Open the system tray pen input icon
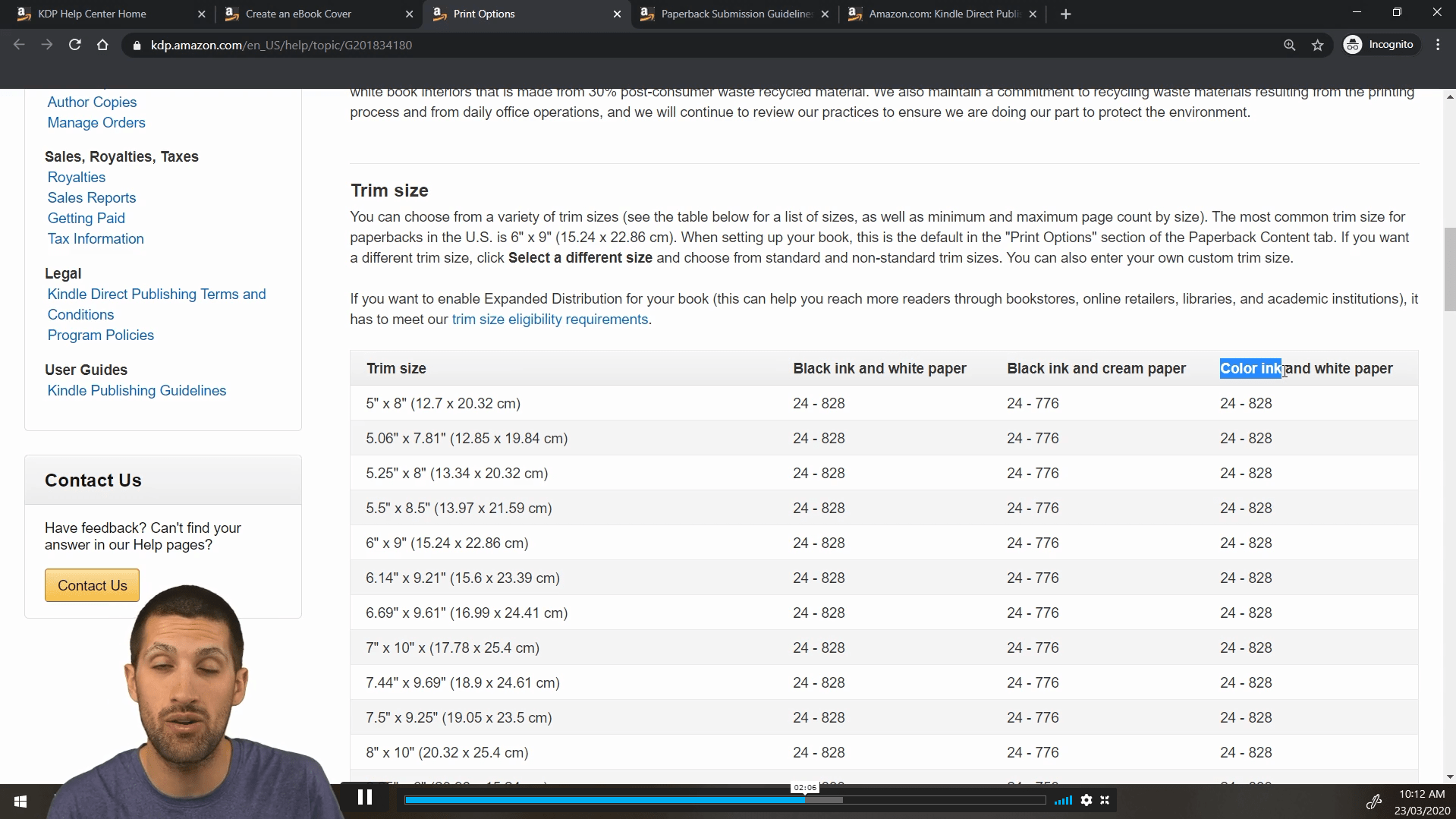The height and width of the screenshot is (819, 1456). tap(1374, 802)
